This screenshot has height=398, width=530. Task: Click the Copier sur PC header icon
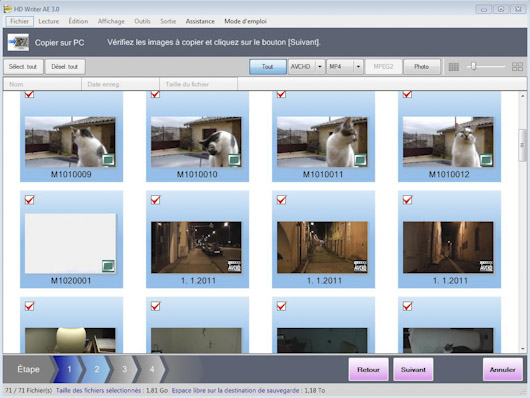[18, 43]
